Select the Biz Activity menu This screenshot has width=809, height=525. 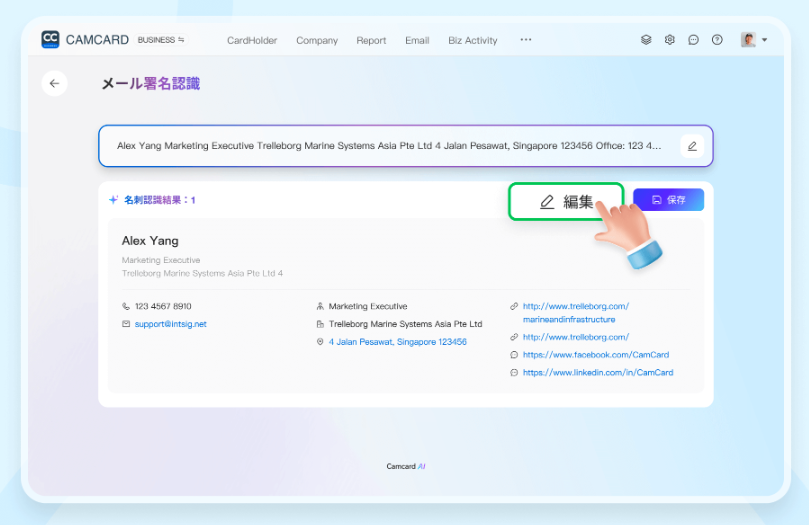coord(473,40)
